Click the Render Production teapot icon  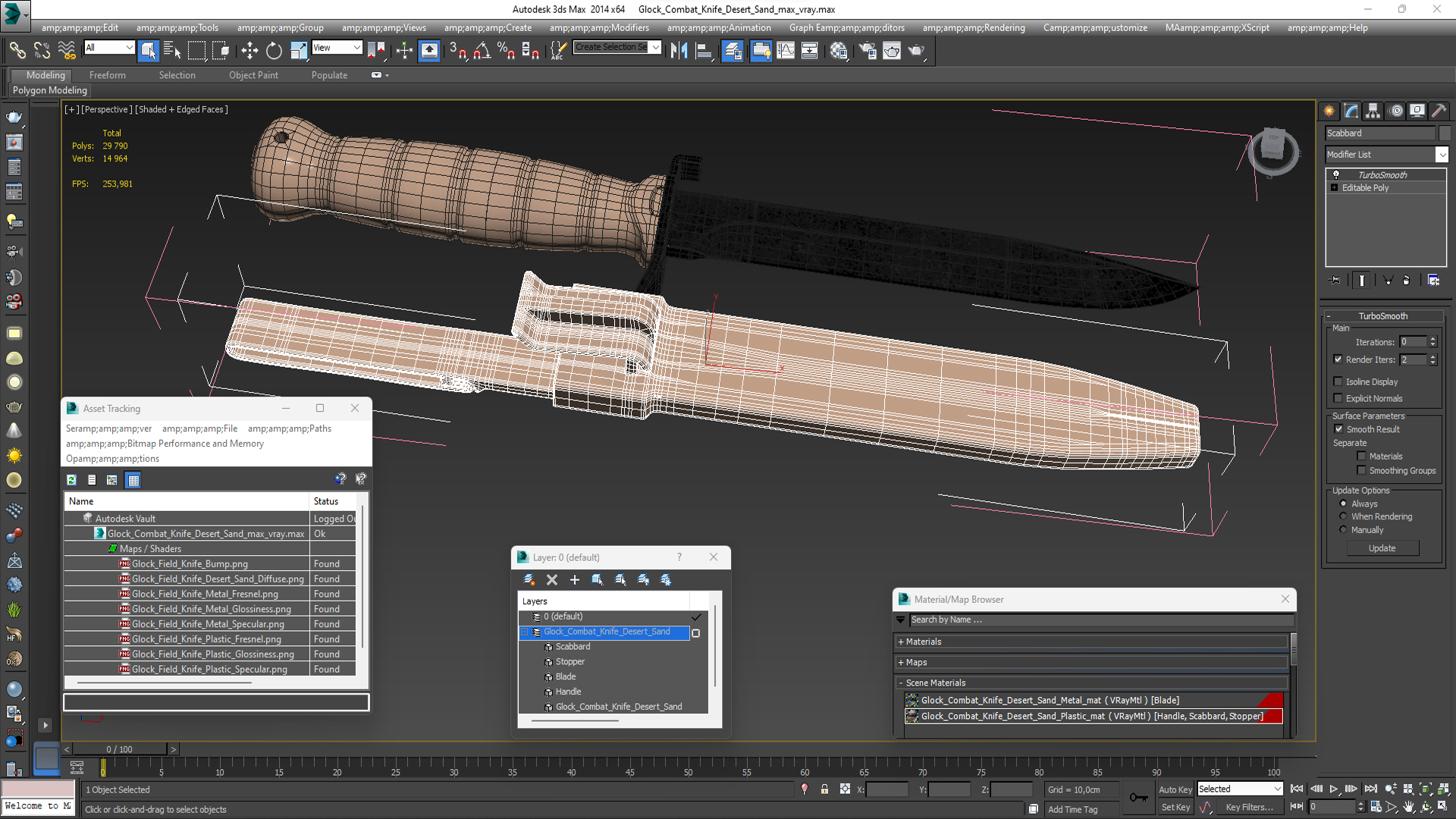coord(917,51)
